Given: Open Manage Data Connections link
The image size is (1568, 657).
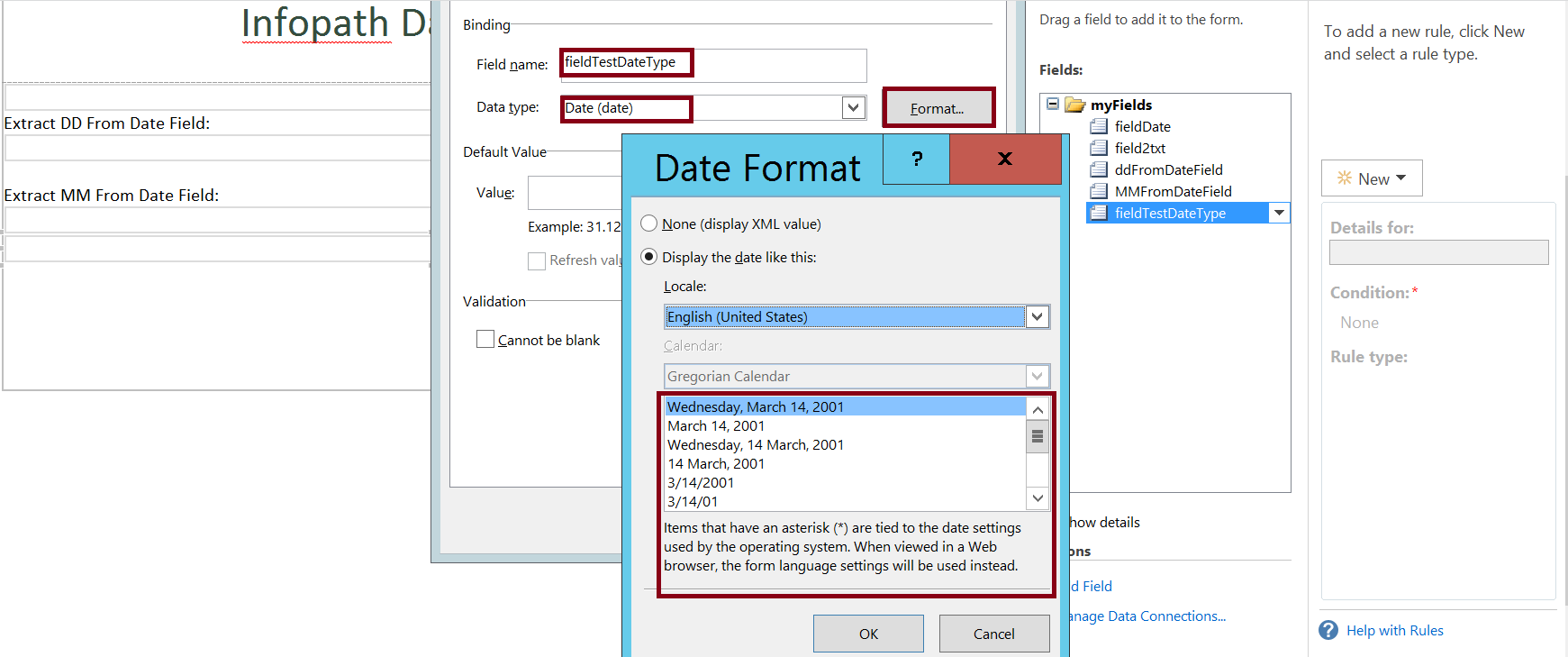Looking at the screenshot, I should pos(1147,616).
